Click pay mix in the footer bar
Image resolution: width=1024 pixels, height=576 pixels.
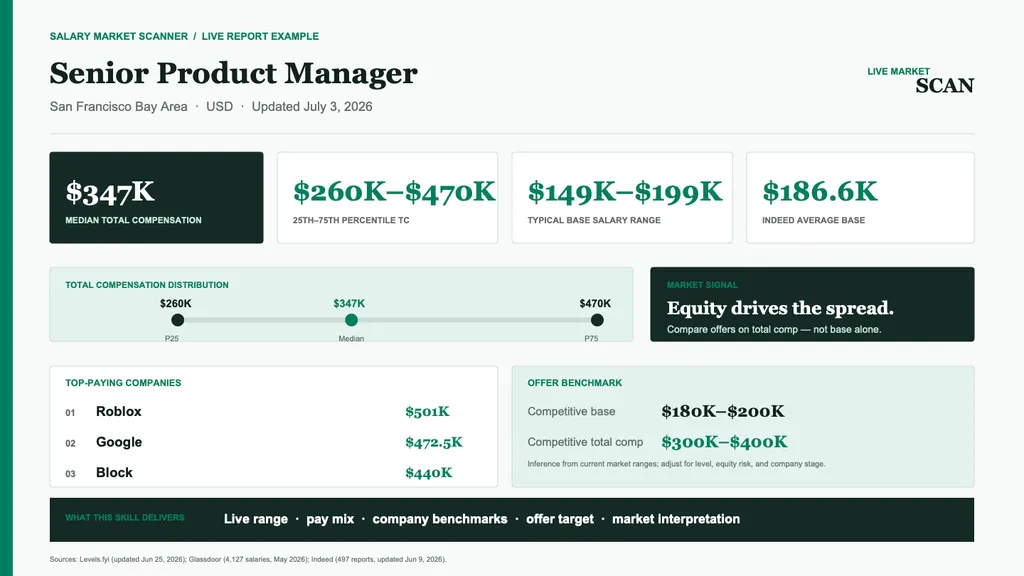pos(330,519)
